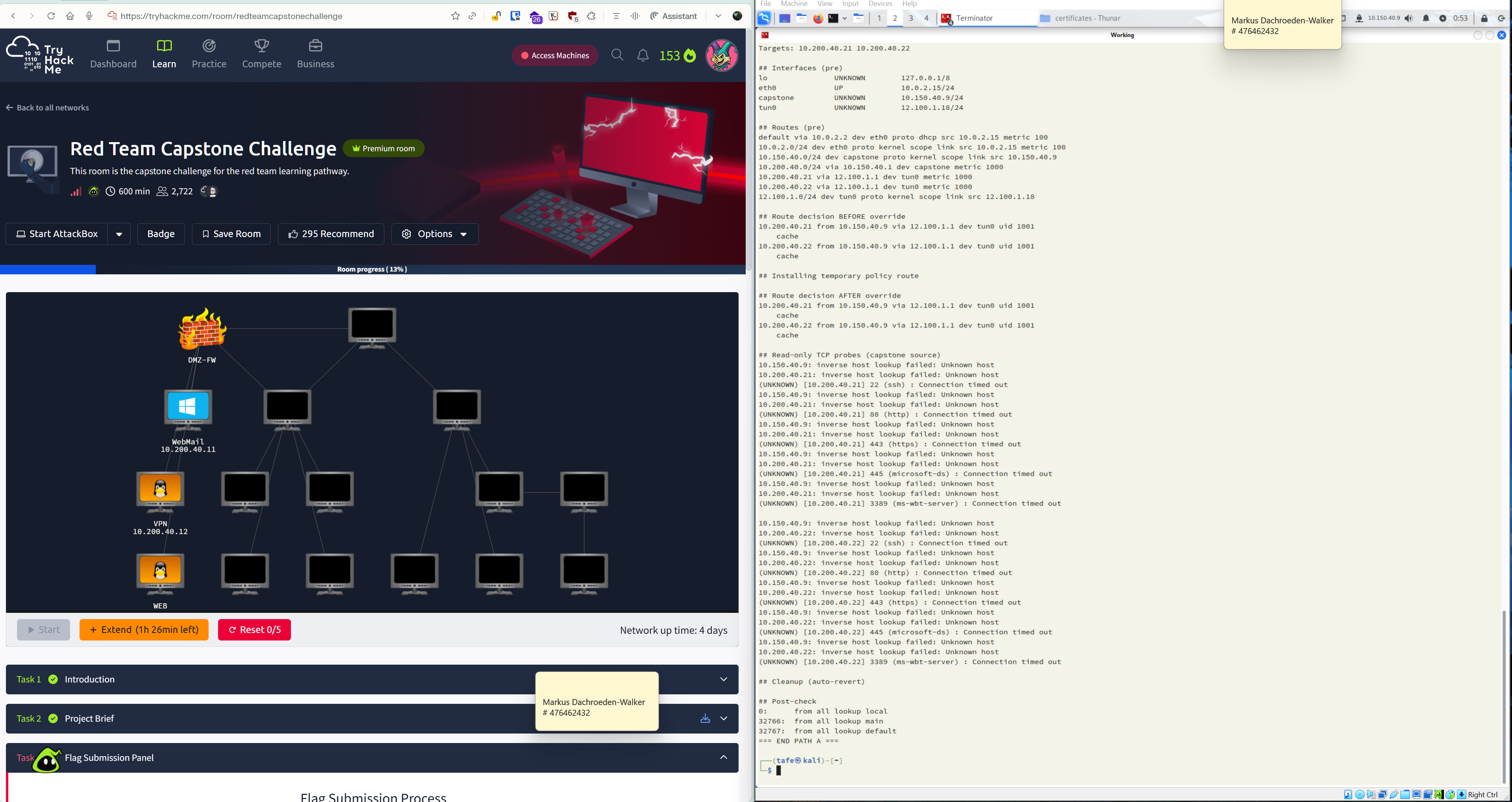This screenshot has height=802, width=1512.
Task: Click the search magnifier icon in TryHackMe header
Action: (x=617, y=55)
